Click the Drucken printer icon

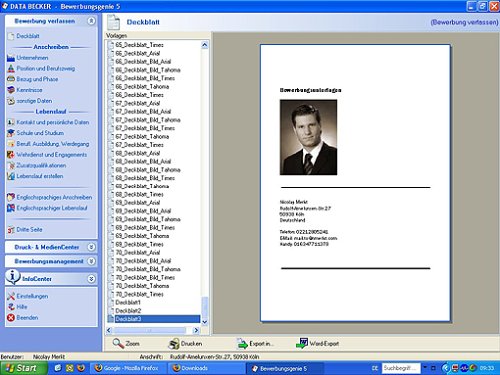[x=174, y=344]
